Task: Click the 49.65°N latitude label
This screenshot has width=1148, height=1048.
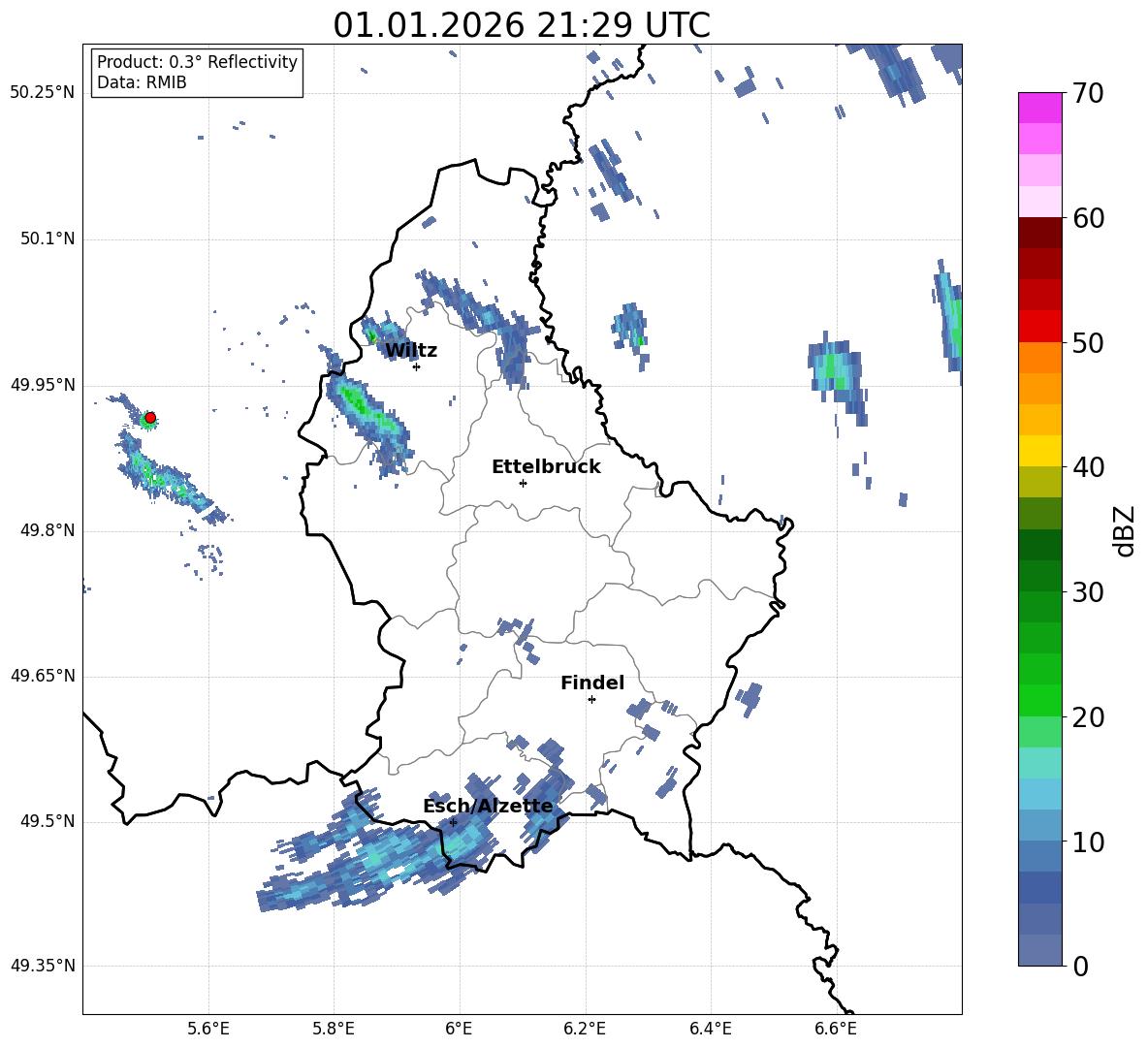Action: pyautogui.click(x=43, y=676)
